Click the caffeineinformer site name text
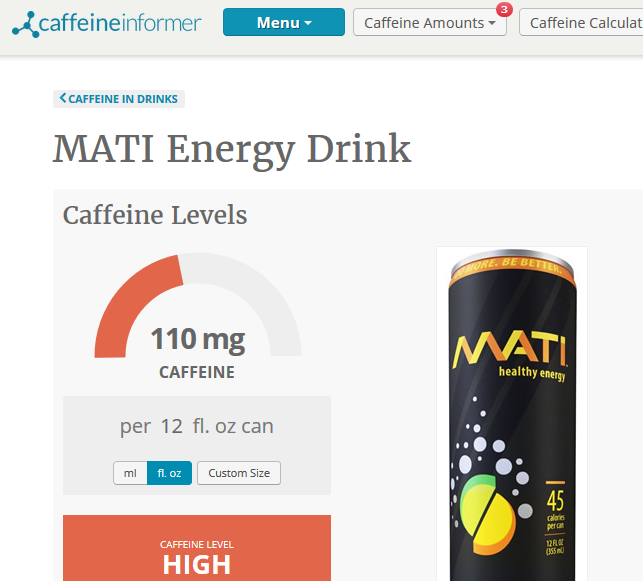The image size is (643, 581). coord(120,23)
